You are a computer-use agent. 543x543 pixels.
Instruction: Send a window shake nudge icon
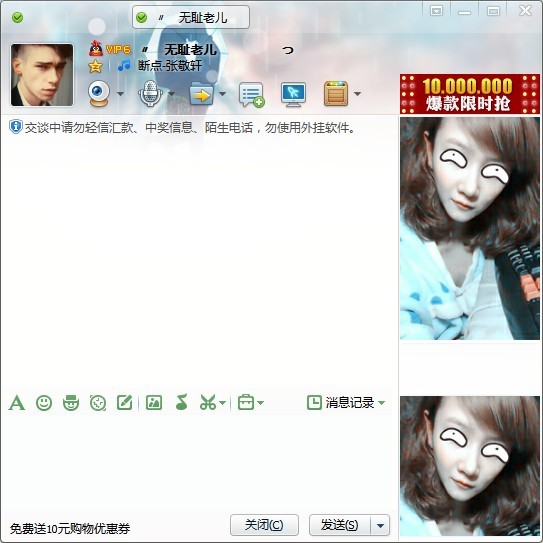tap(98, 403)
